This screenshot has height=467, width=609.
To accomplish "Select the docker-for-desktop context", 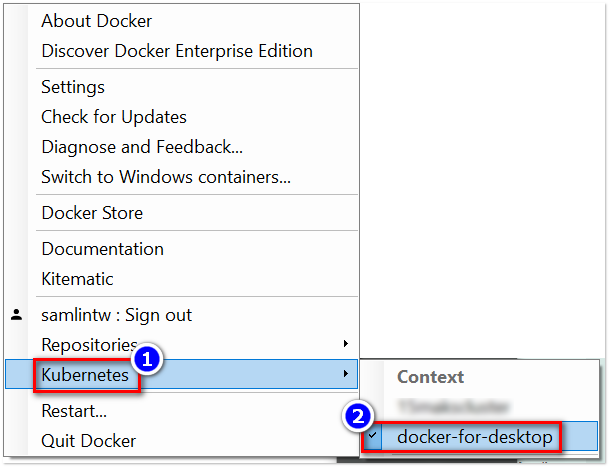I will [x=474, y=437].
